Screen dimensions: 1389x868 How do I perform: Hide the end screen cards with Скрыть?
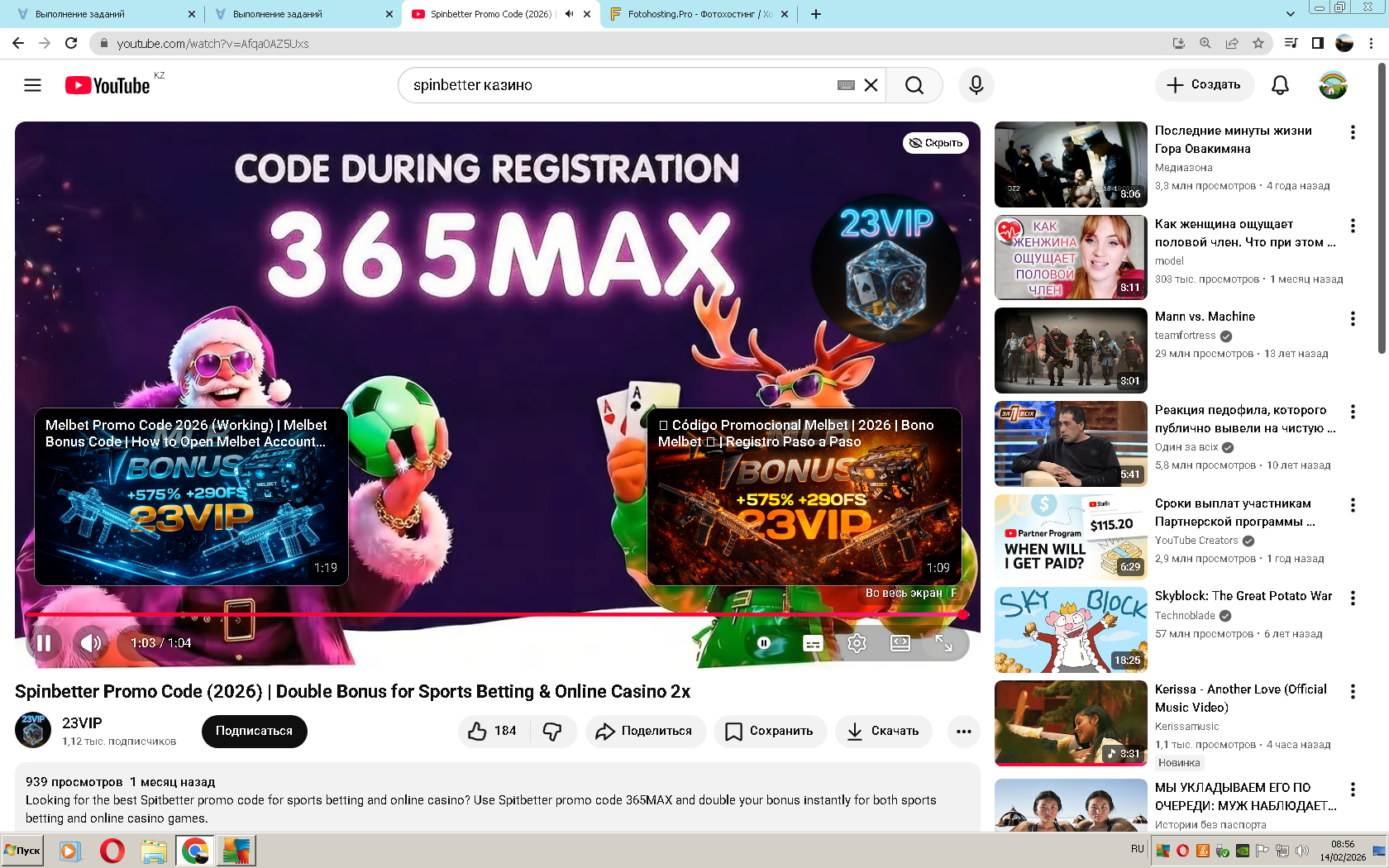(936, 143)
